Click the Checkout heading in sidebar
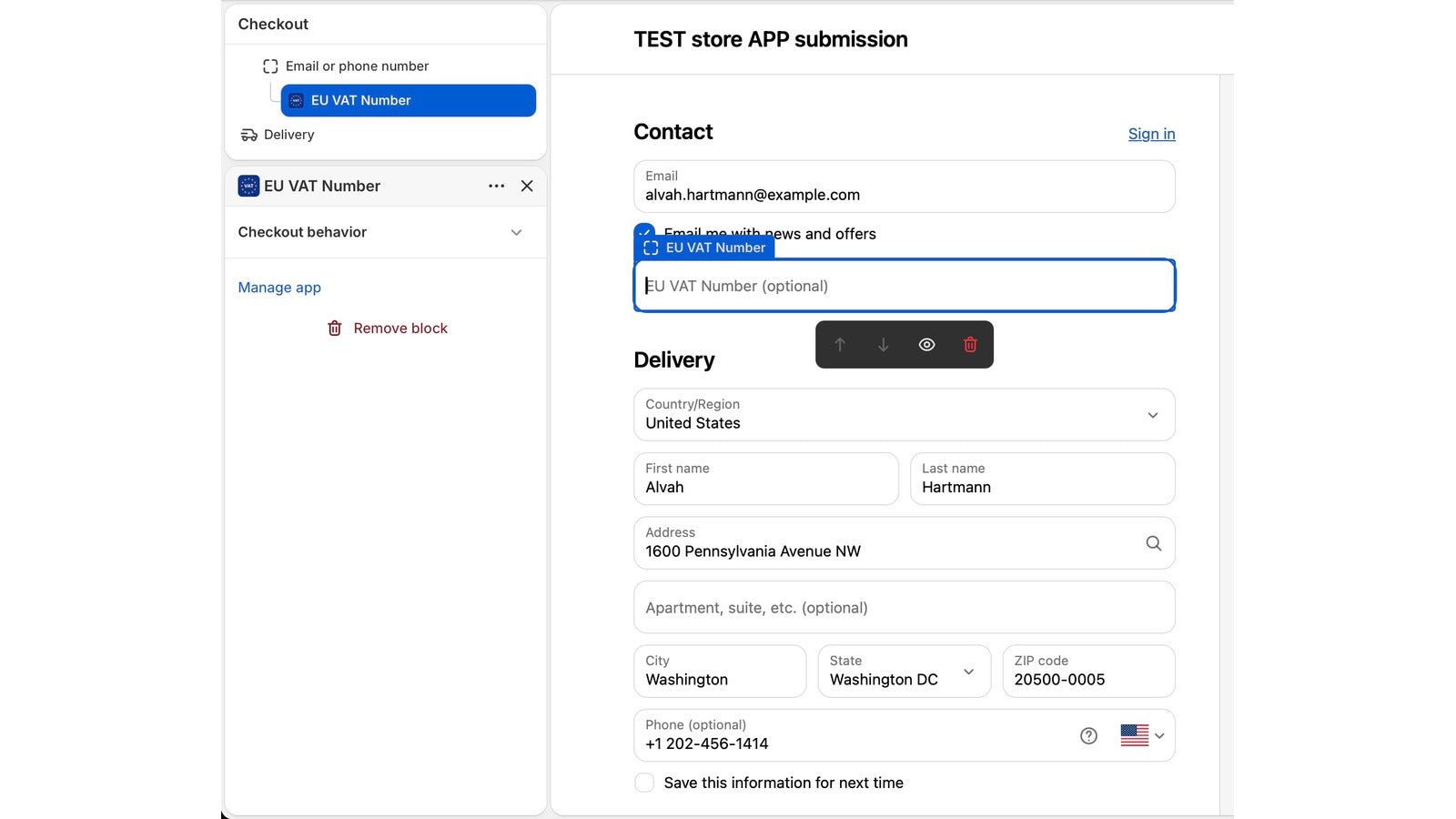Screen dimensions: 1456x819 273,24
